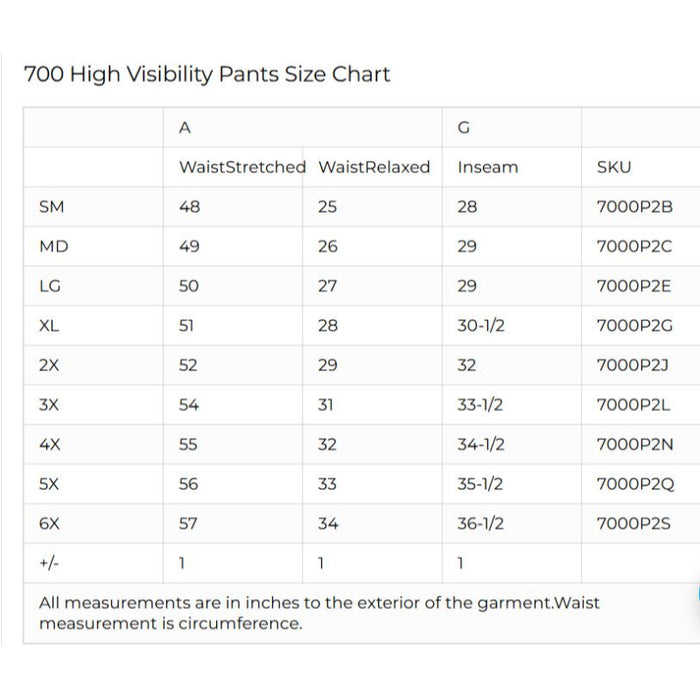Select SKU cell 7000P2S
Image resolution: width=700 pixels, height=700 pixels.
coord(634,523)
